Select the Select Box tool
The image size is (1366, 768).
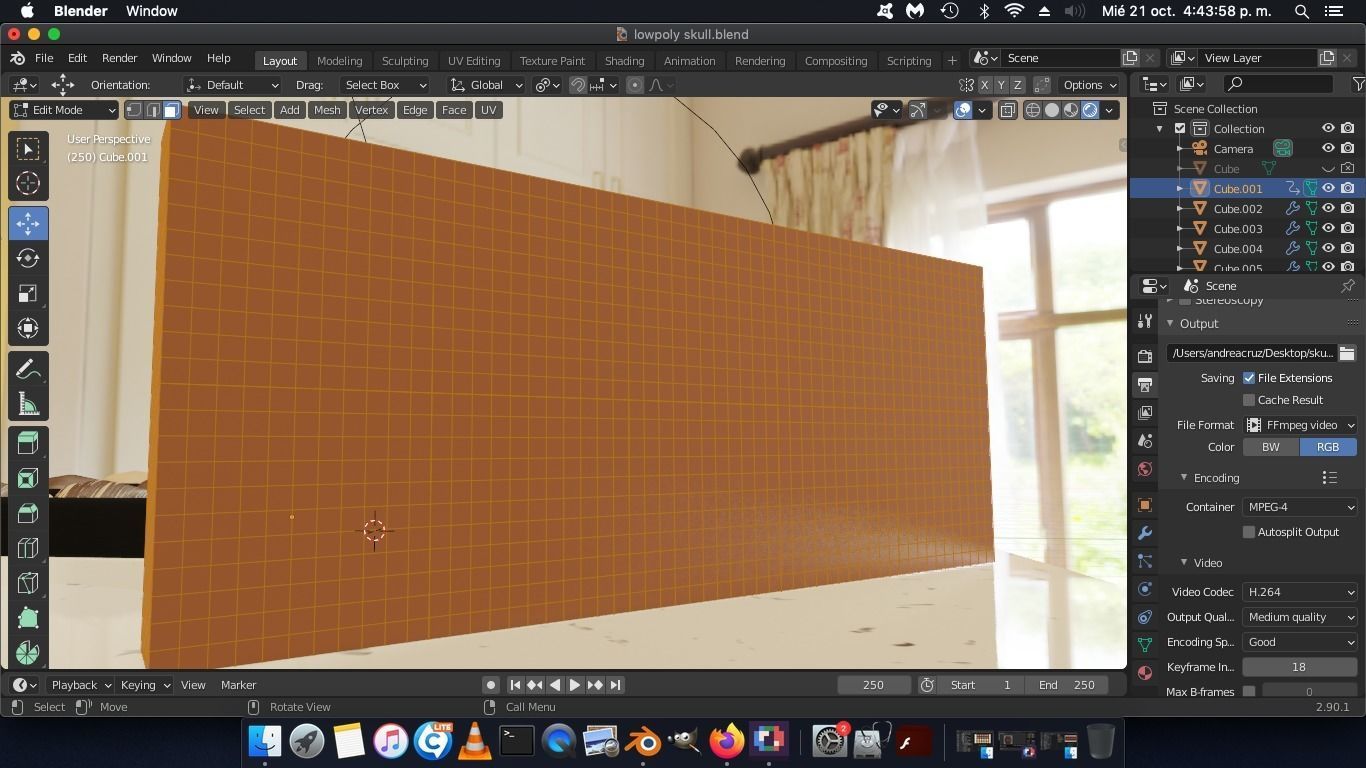(x=28, y=149)
